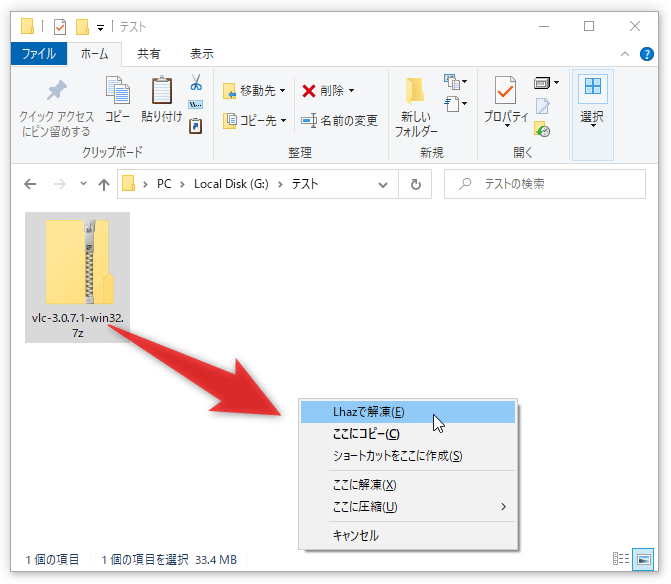Open the New item dropdown icon
671x584 pixels.
point(455,81)
